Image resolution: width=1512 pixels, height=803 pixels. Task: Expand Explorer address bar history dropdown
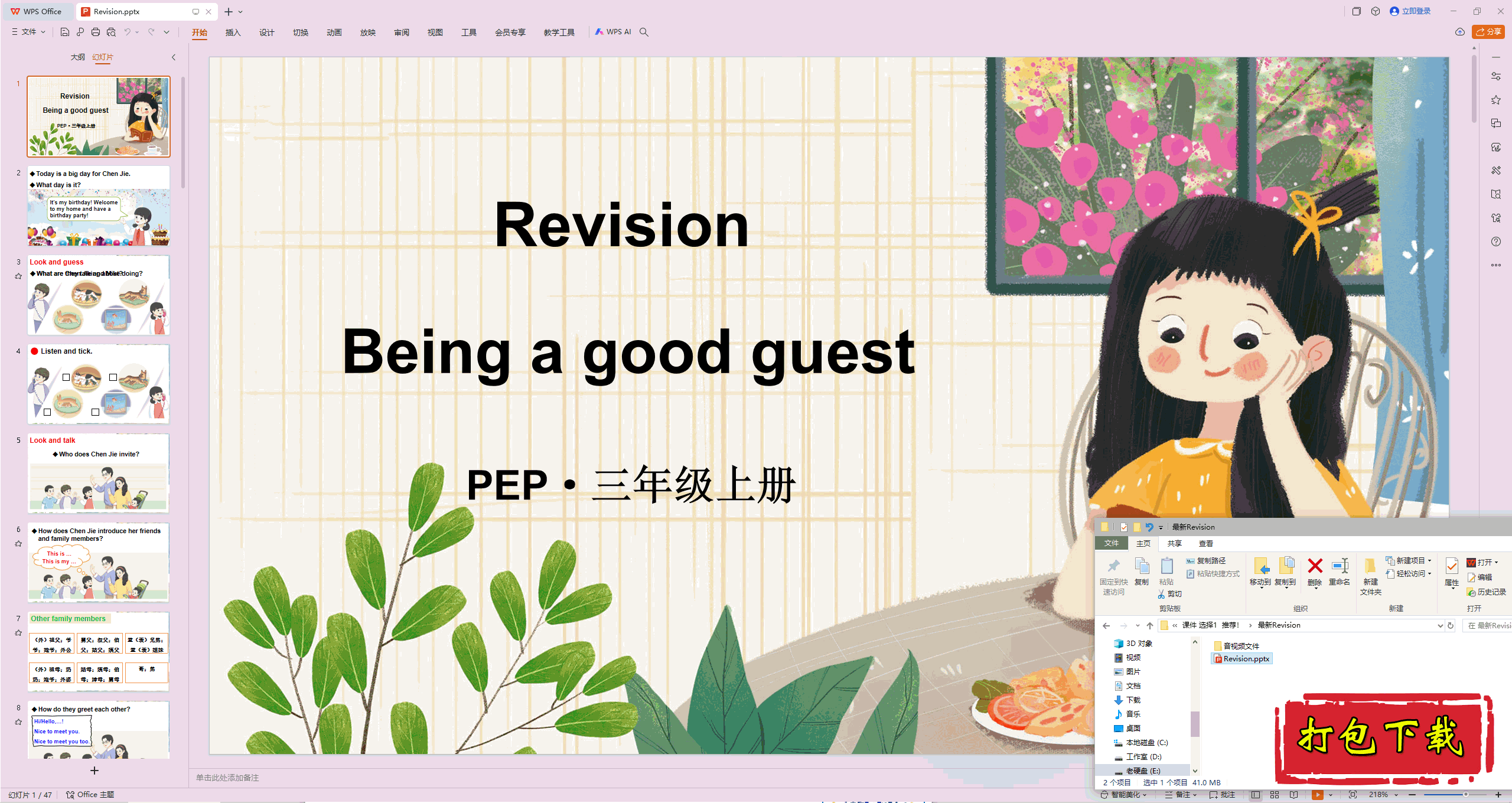1439,625
